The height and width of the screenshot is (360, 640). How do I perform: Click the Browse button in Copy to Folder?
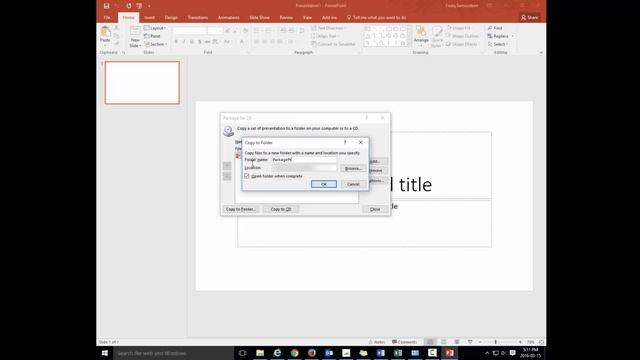point(353,168)
